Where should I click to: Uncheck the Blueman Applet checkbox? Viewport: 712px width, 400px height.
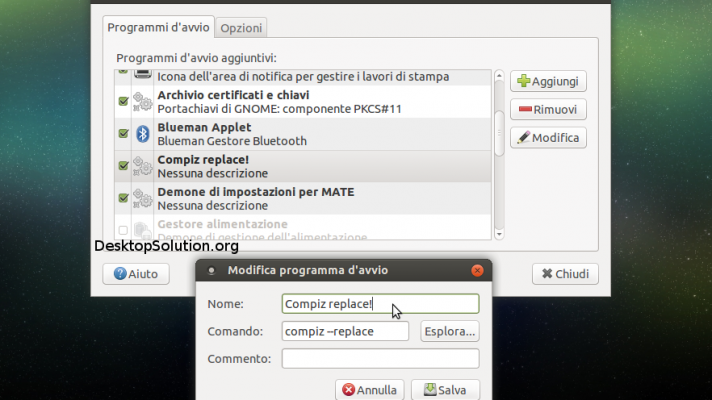(123, 133)
